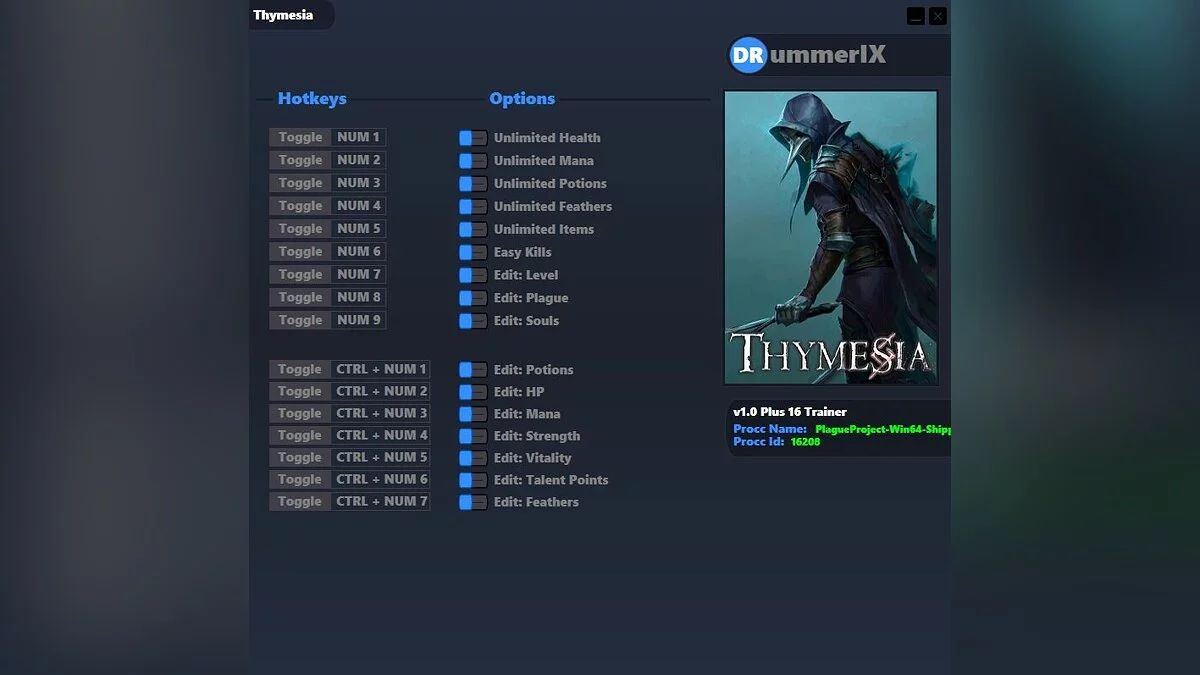
Task: Minimize the trainer window
Action: 913,16
